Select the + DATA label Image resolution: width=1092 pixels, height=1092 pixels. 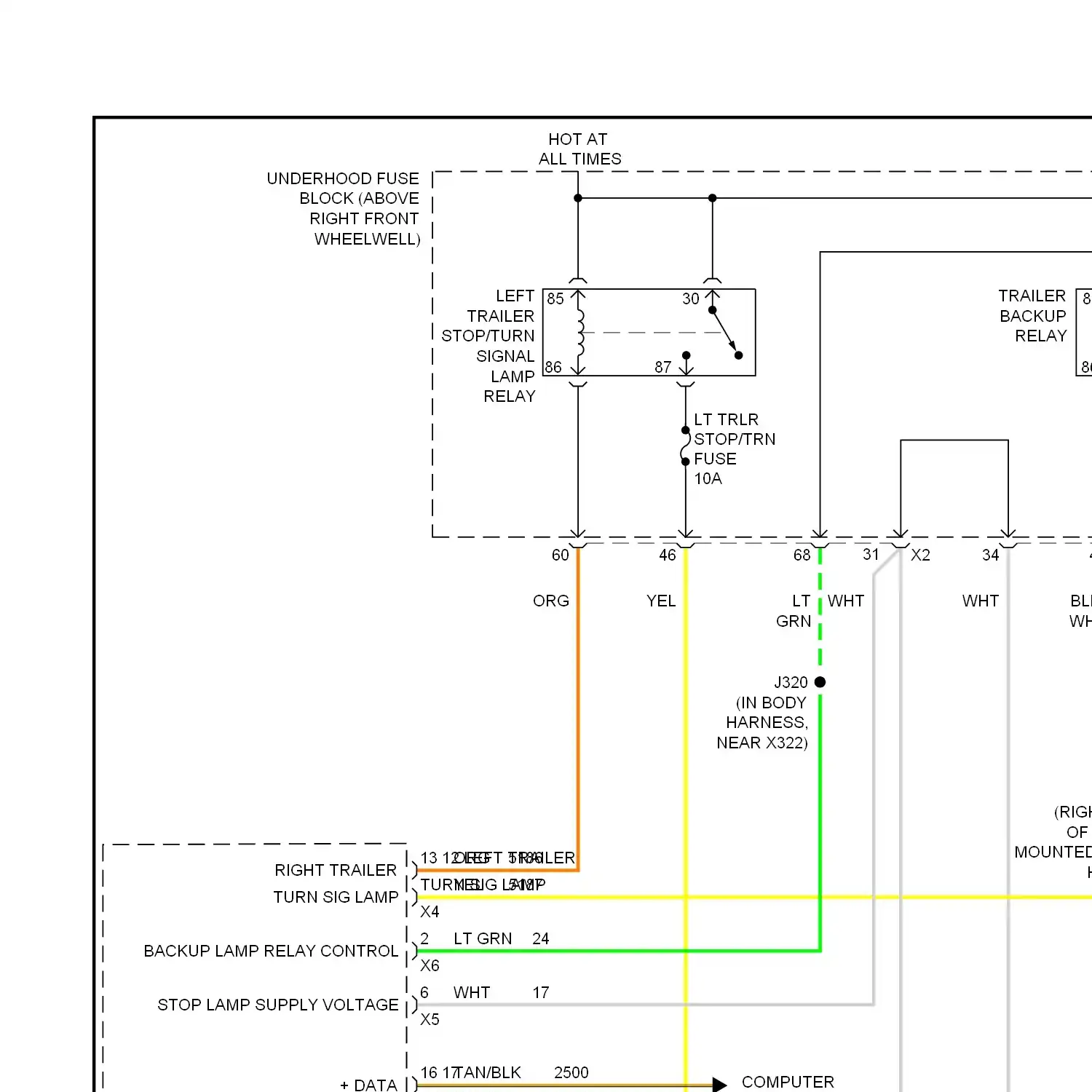click(x=369, y=1085)
